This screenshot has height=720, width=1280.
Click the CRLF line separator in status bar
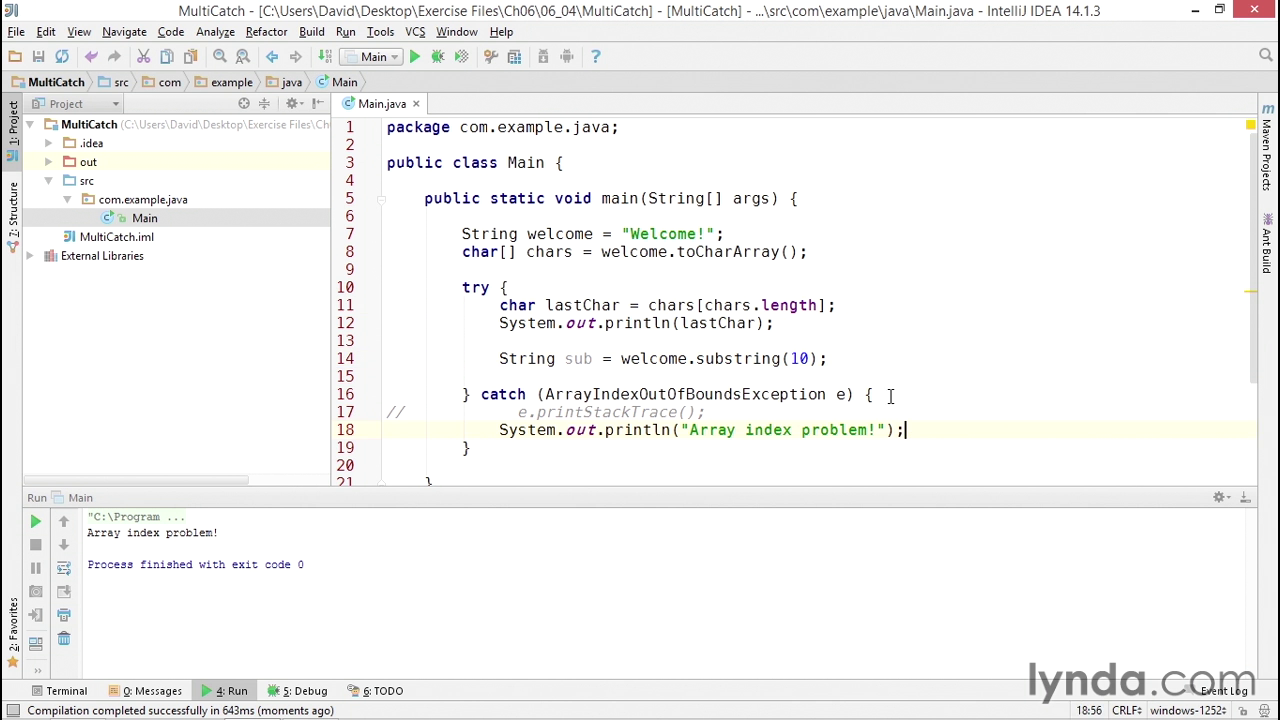pos(1126,711)
